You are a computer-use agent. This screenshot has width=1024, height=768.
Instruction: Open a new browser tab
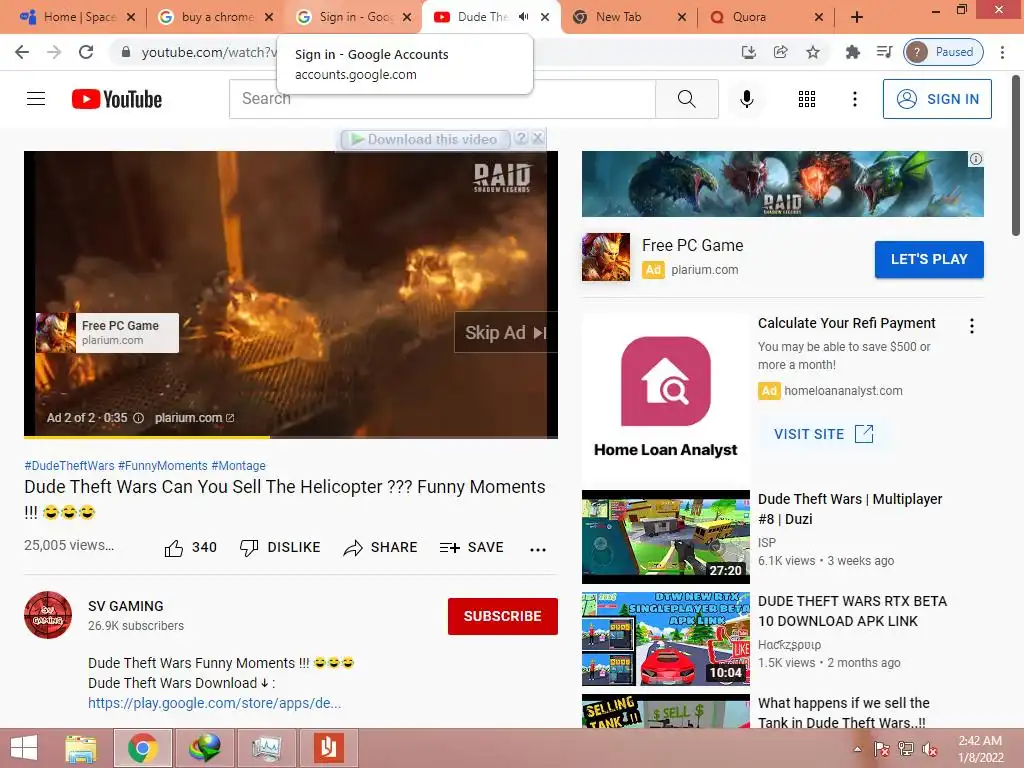pyautogui.click(x=857, y=17)
